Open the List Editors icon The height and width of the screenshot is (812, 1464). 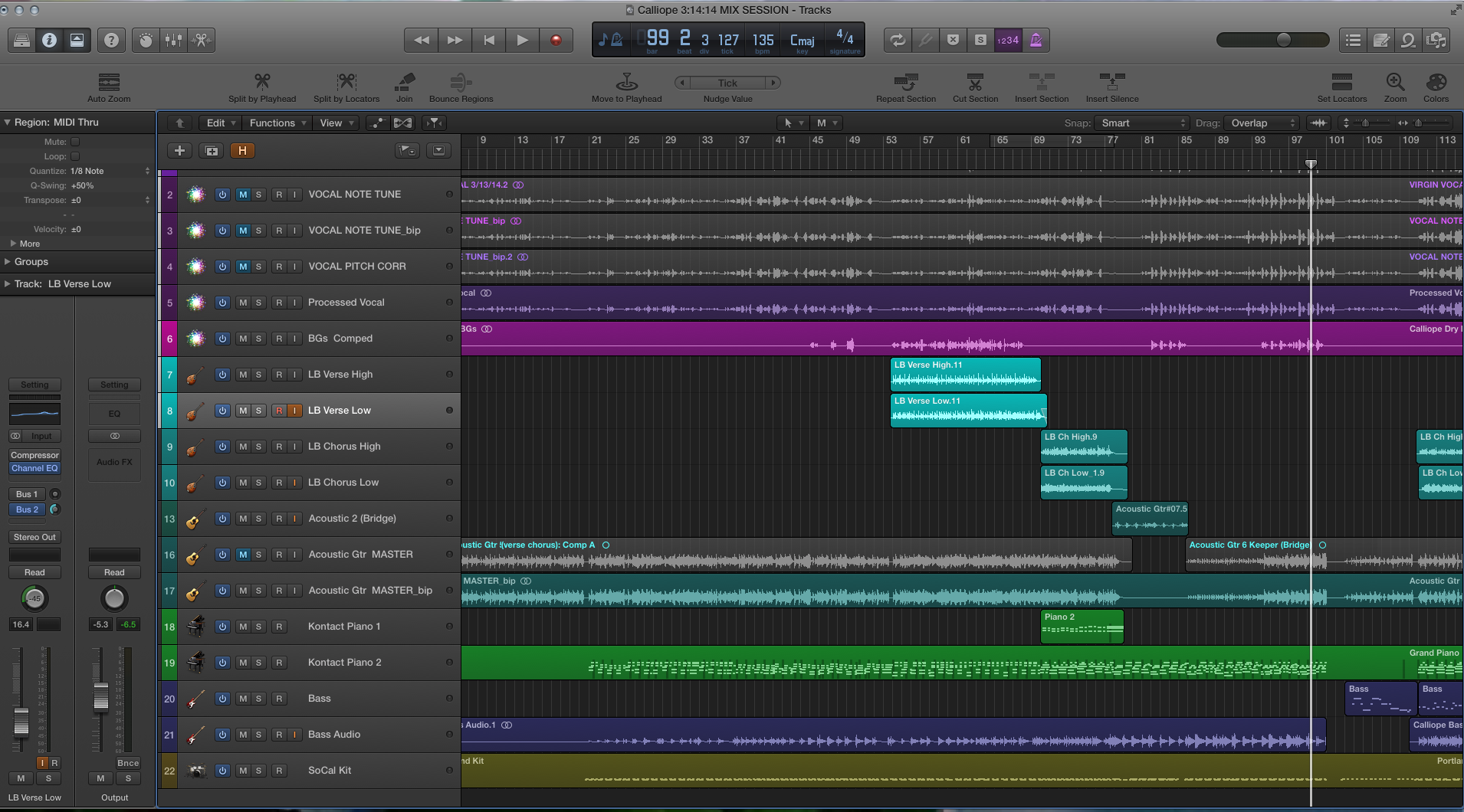tap(1354, 40)
